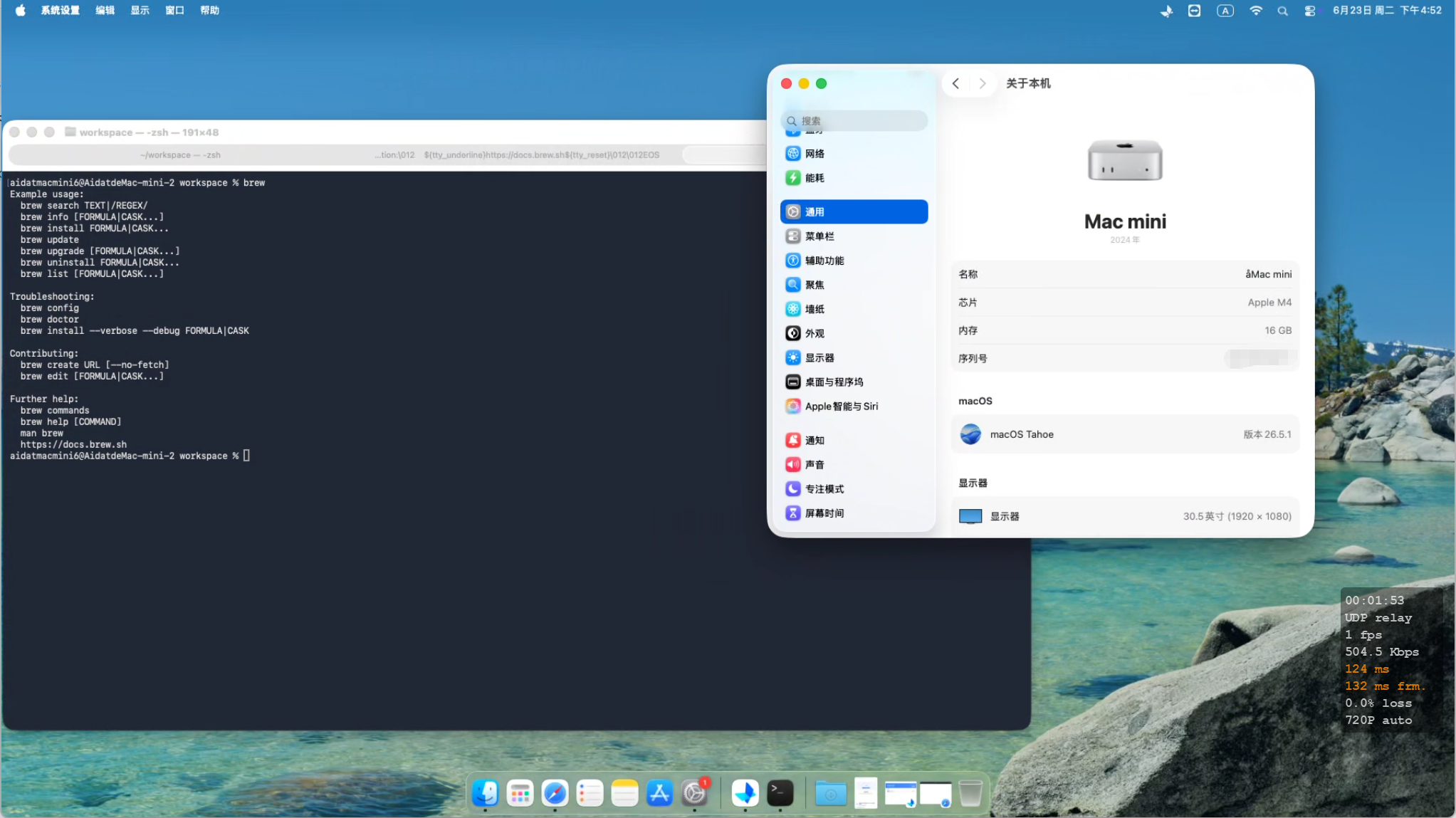Click the 搜索 field in System Settings
This screenshot has width=1456, height=818.
tap(854, 121)
